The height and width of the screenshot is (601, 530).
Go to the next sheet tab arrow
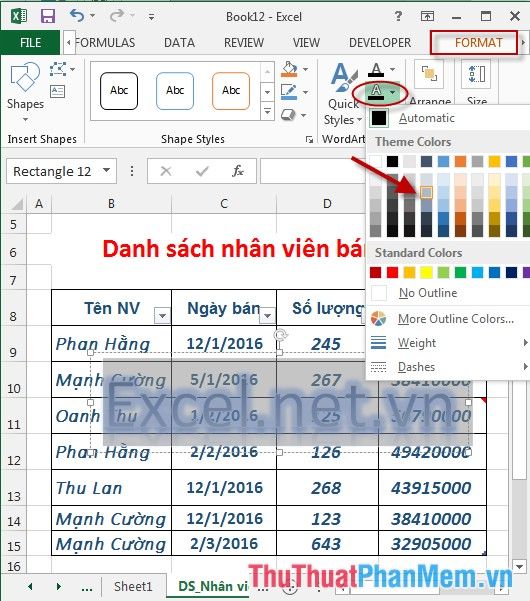[x=59, y=586]
